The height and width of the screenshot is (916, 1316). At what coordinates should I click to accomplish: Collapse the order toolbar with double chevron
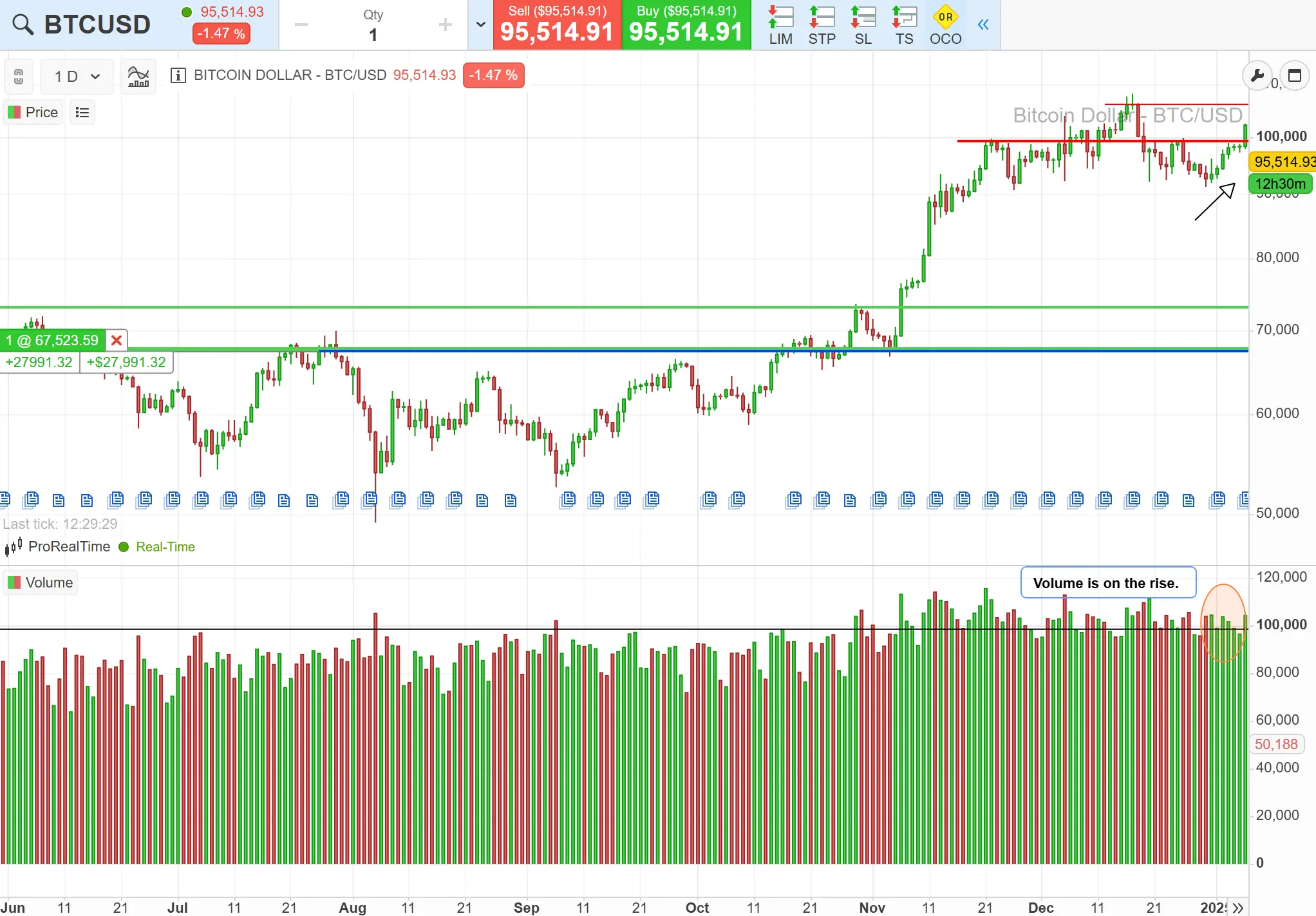click(x=982, y=25)
